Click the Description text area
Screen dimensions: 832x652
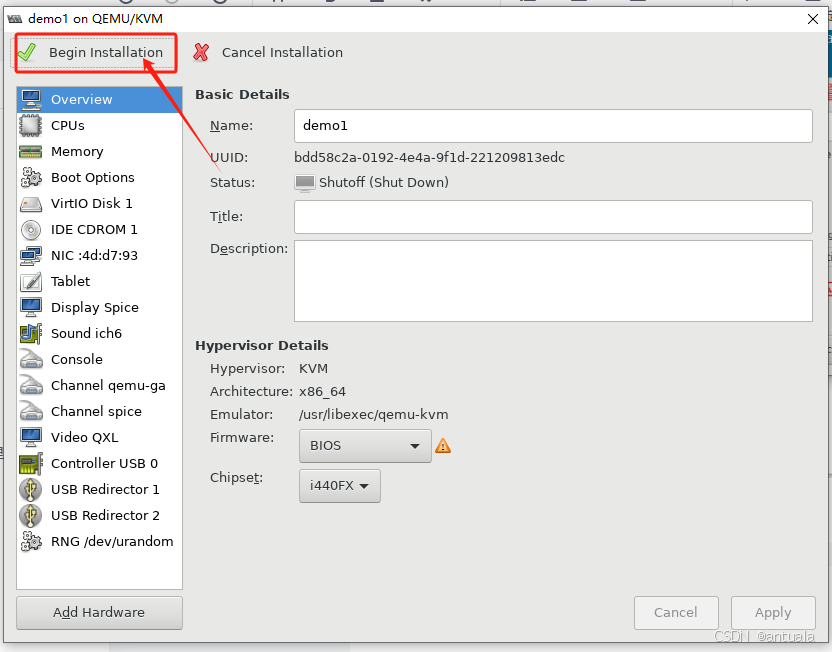coord(553,281)
